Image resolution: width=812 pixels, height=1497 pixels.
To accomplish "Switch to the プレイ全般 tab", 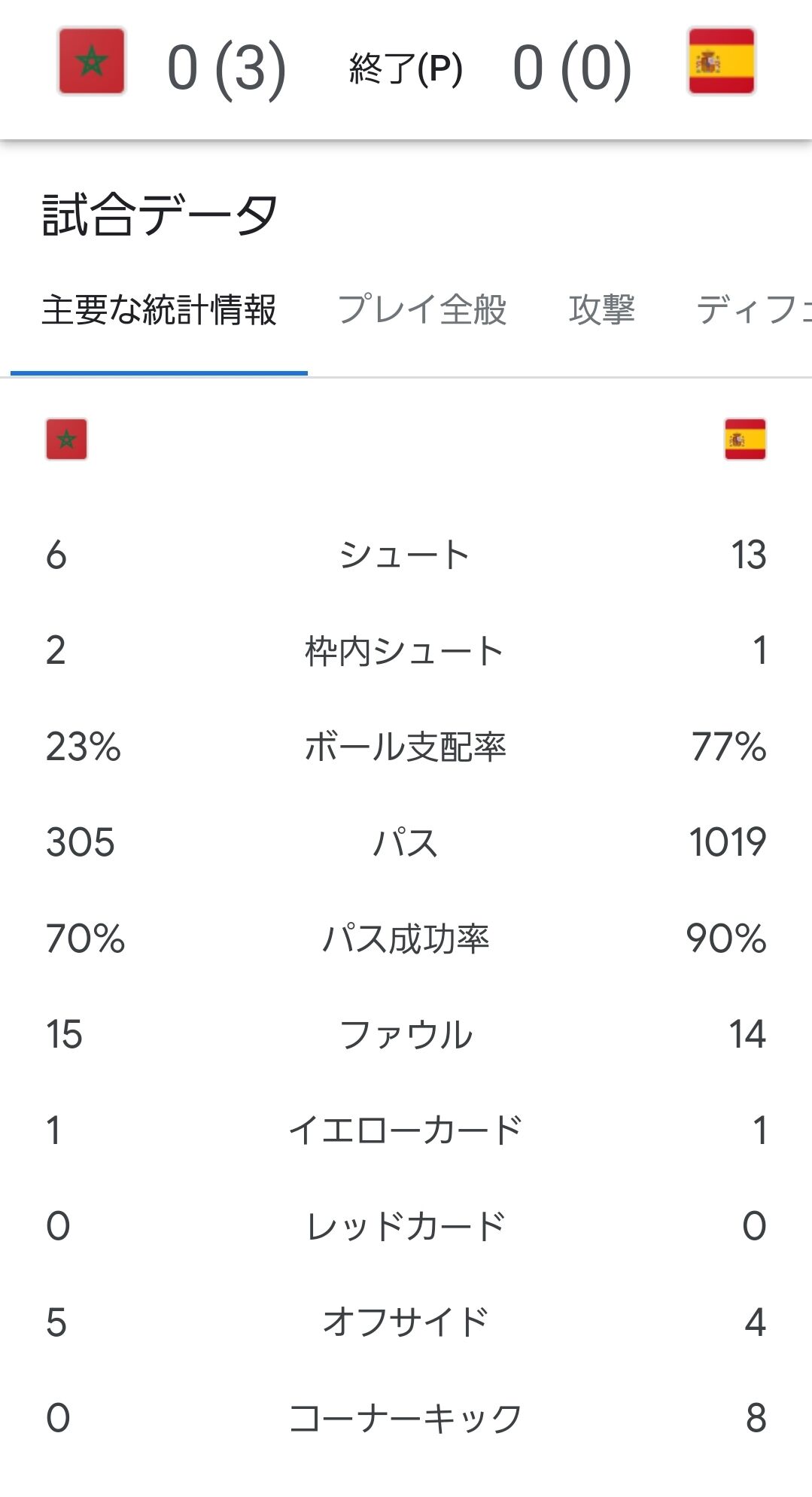I will coord(422,310).
